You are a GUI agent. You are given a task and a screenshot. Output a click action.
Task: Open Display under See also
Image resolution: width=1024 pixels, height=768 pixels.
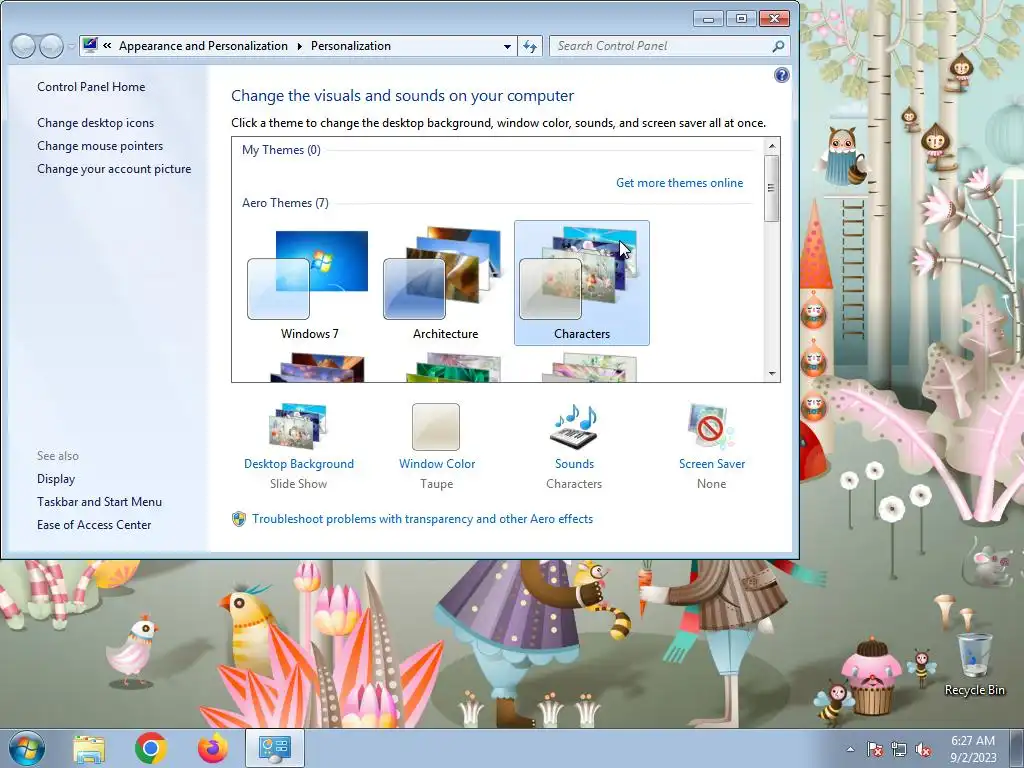coord(56,479)
